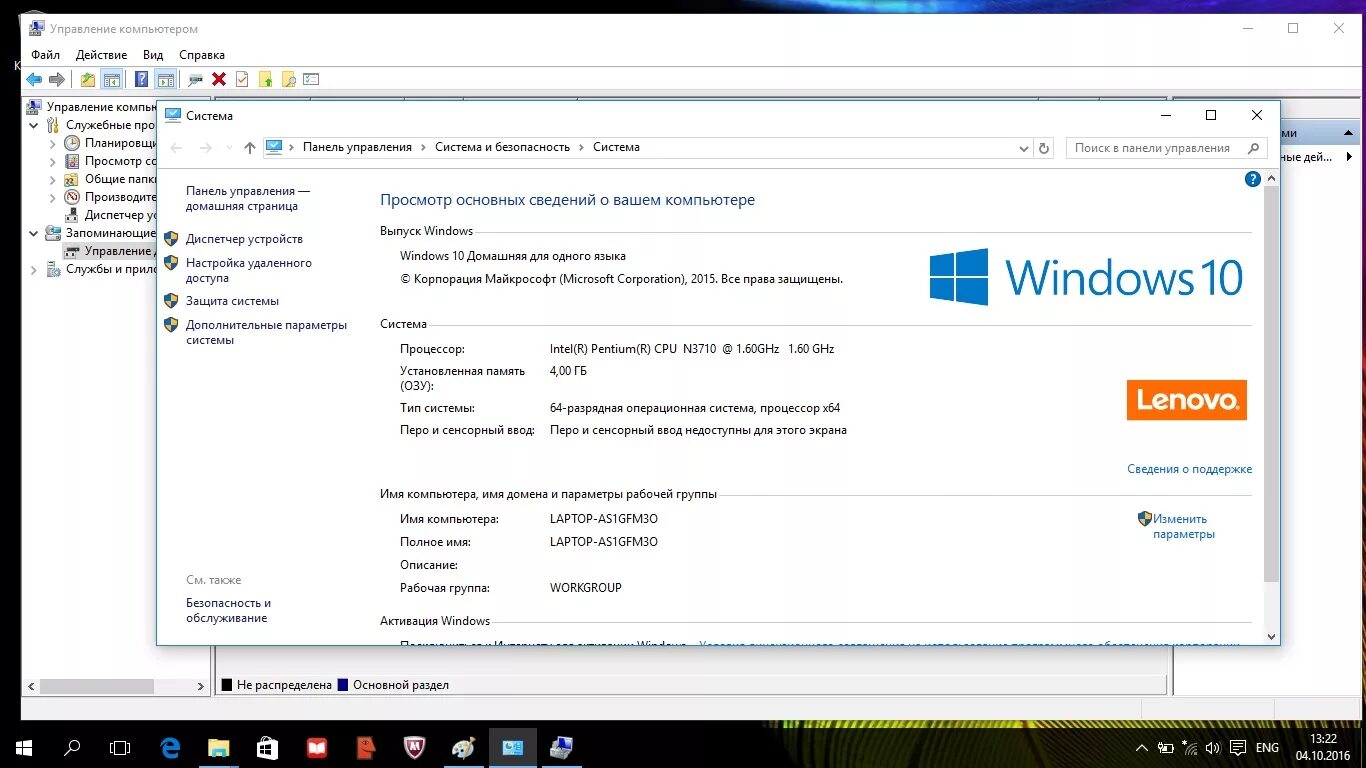Click horizontal scrollbar right arrow in tree pane
The height and width of the screenshot is (768, 1366).
pyautogui.click(x=201, y=687)
